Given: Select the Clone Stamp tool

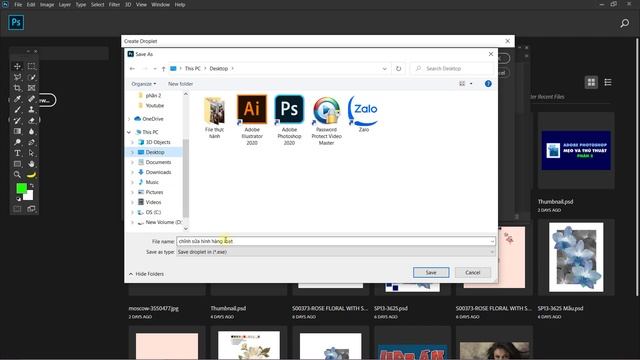Looking at the screenshot, I should pyautogui.click(x=31, y=109).
